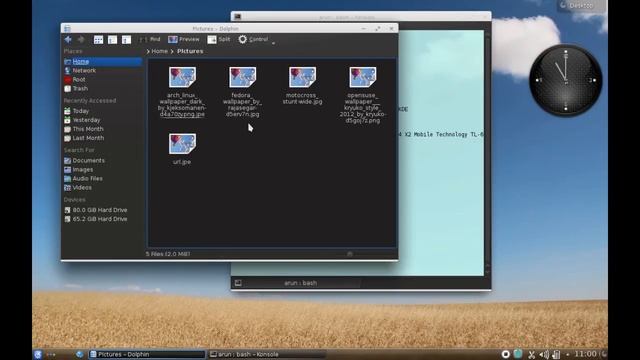This screenshot has width=640, height=360.
Task: Click the Documents search icon
Action: [67, 160]
